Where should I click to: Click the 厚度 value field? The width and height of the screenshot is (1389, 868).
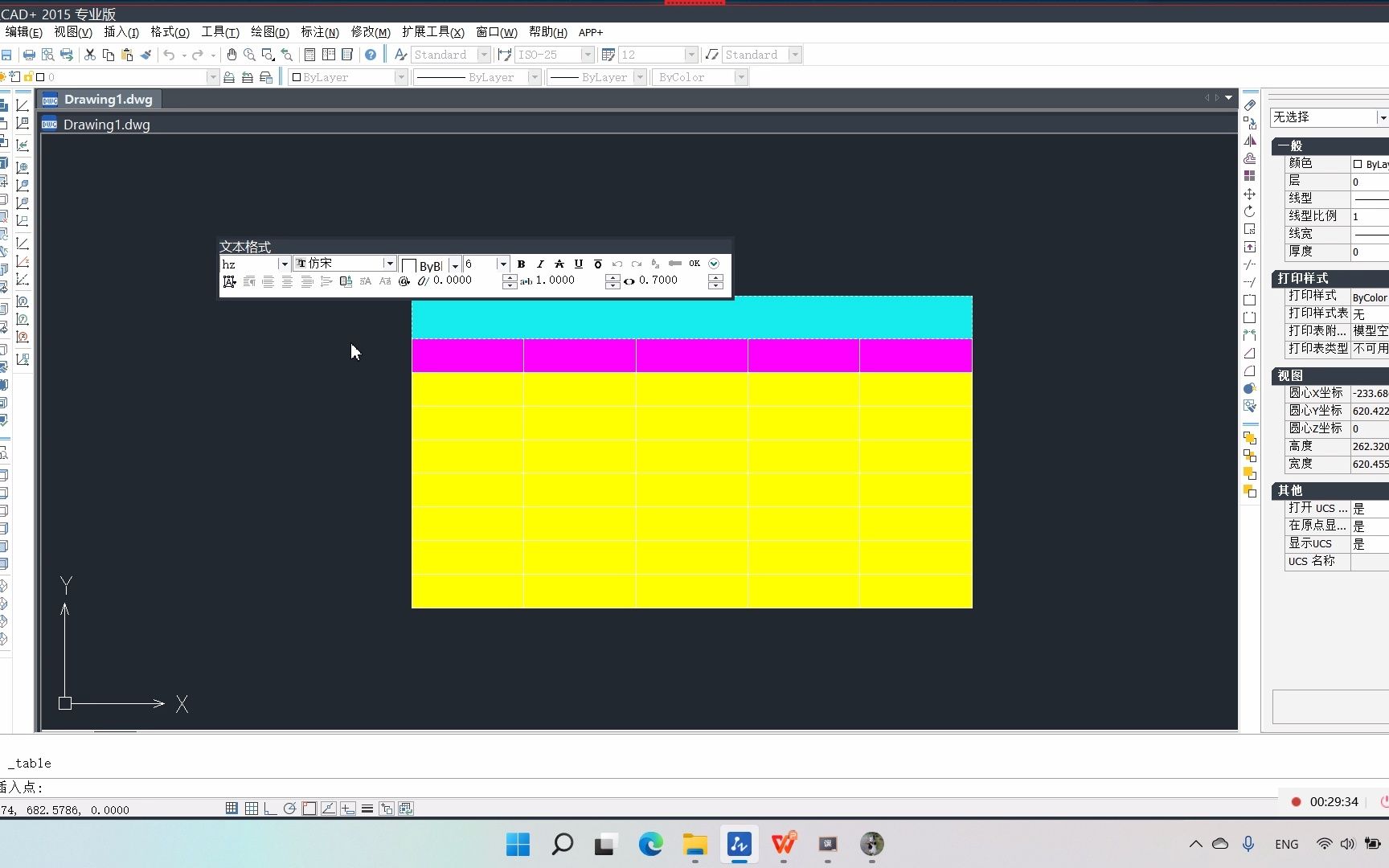coord(1370,252)
